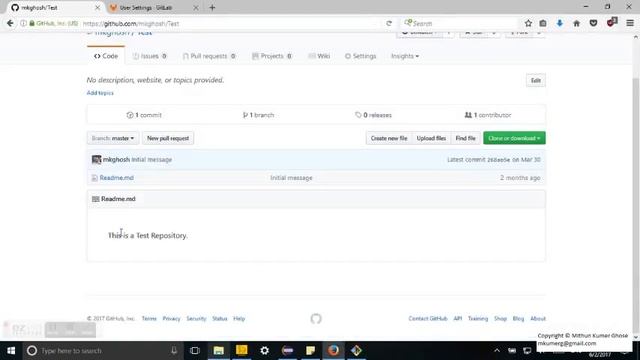Click the footer Help link
Screen dimensions: 640x360
(239, 318)
